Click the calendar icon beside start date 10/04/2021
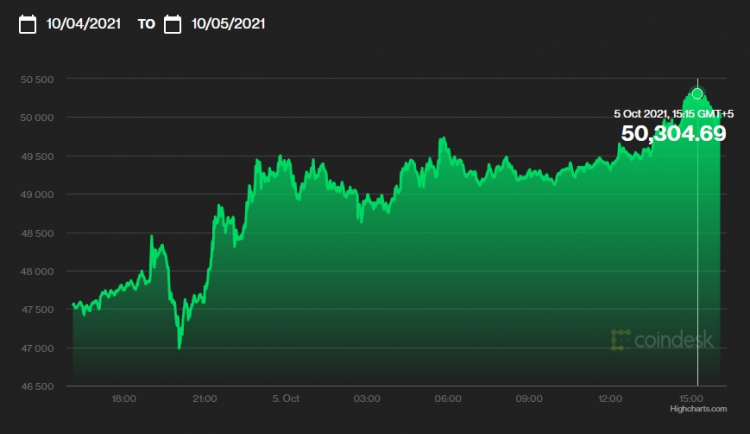The width and height of the screenshot is (750, 434). 28,24
